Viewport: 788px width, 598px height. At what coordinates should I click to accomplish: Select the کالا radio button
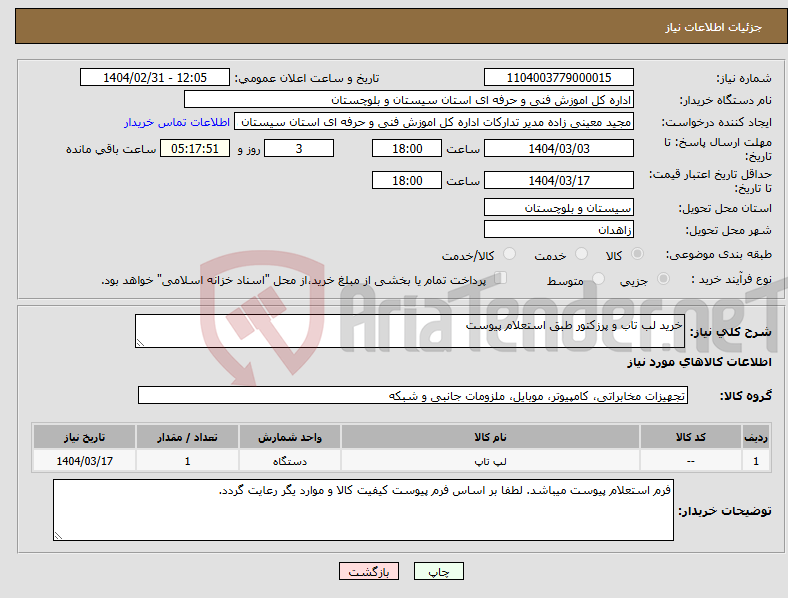pos(637,254)
